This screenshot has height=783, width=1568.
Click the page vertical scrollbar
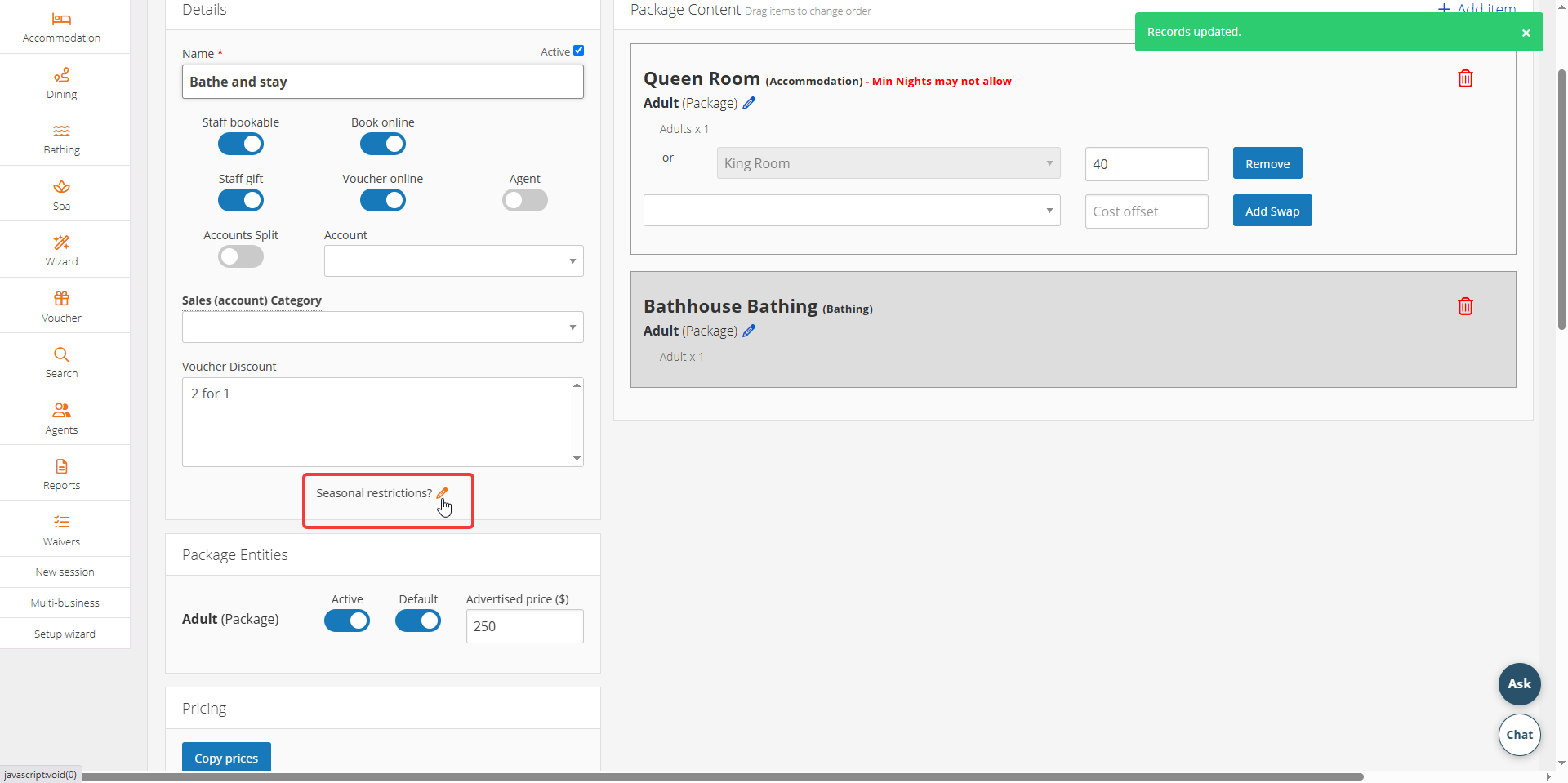tap(1561, 199)
